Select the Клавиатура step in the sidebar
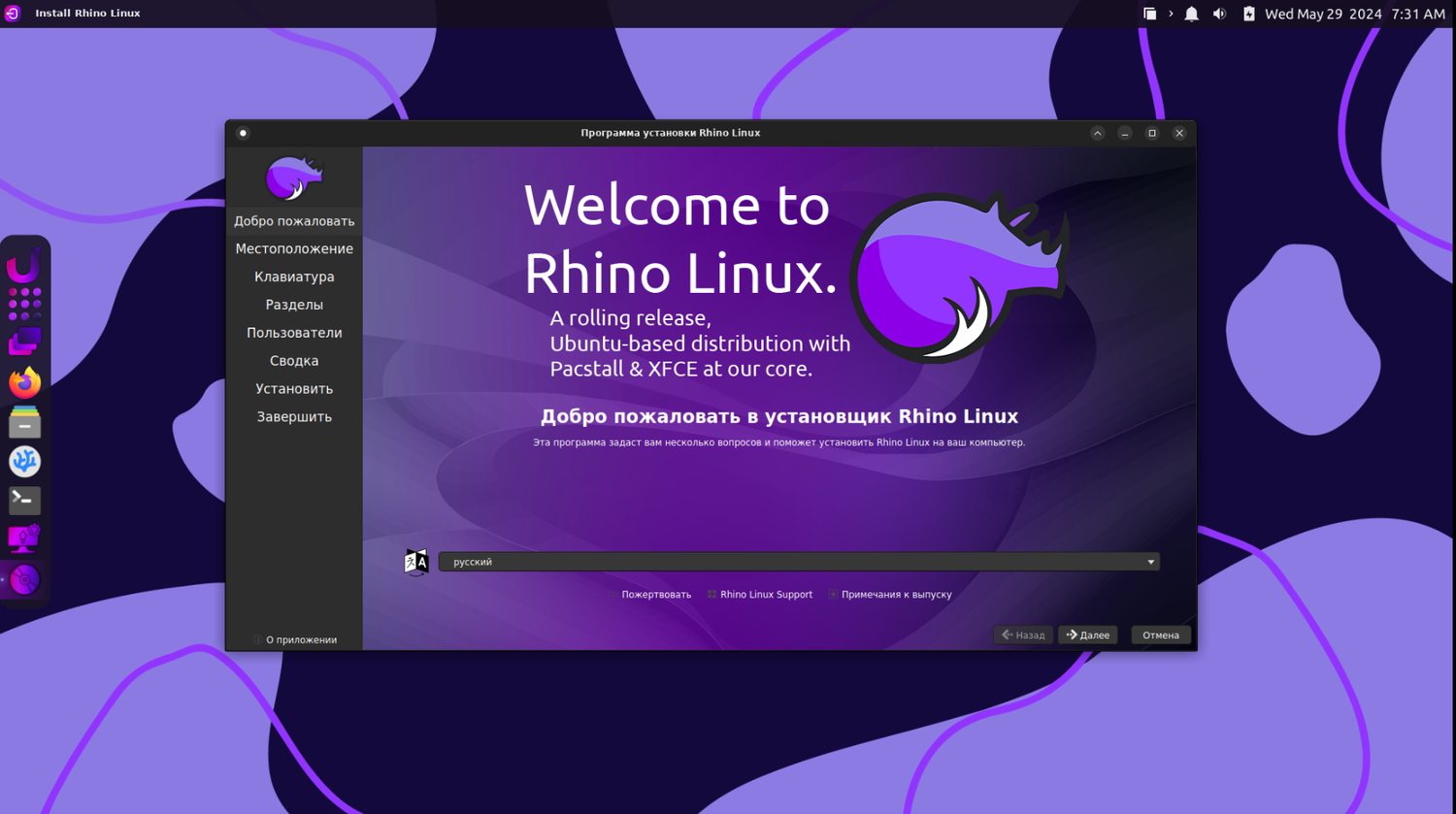Image resolution: width=1456 pixels, height=814 pixels. pyautogui.click(x=294, y=277)
